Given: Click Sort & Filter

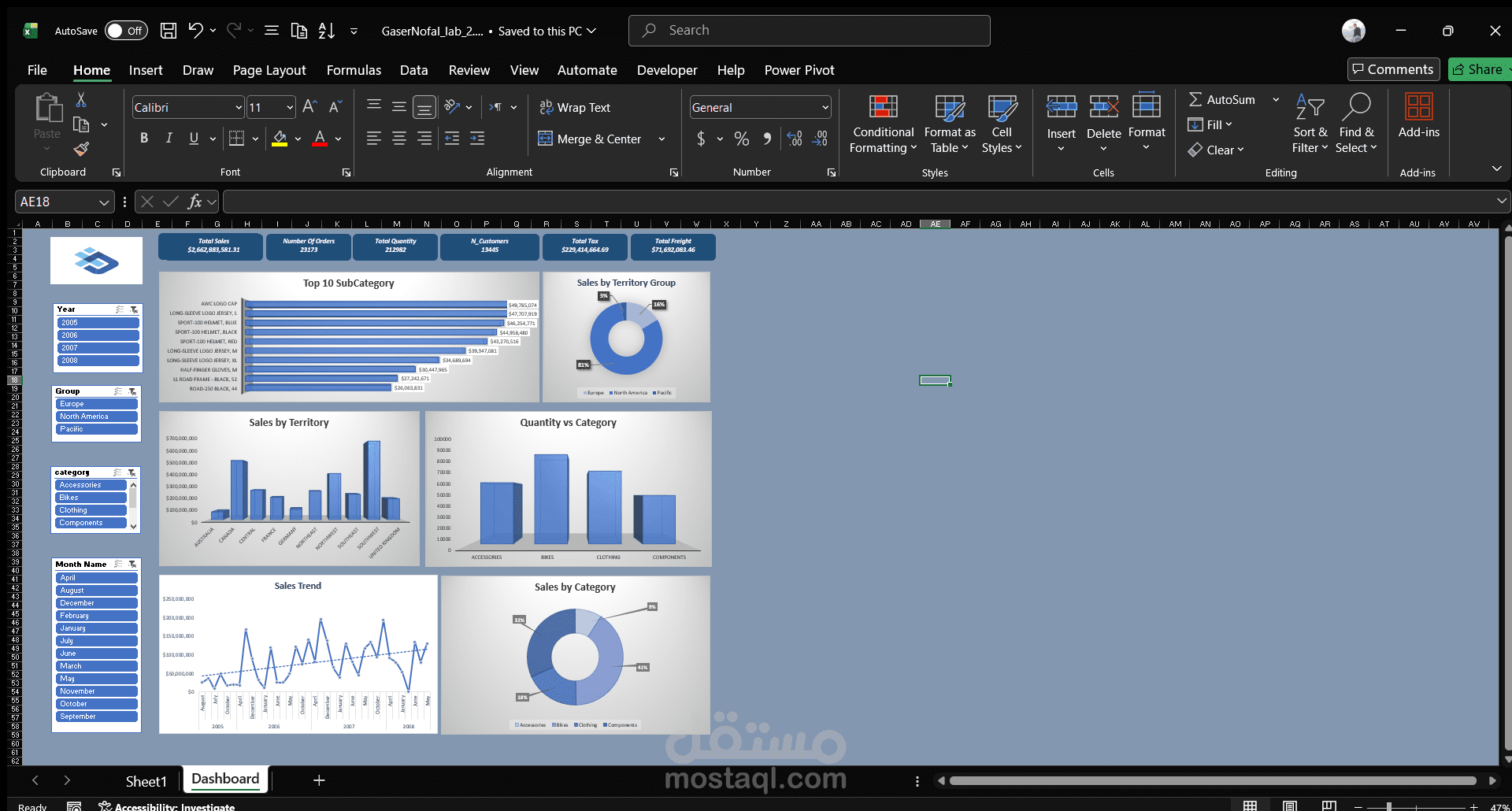Looking at the screenshot, I should tap(1310, 124).
